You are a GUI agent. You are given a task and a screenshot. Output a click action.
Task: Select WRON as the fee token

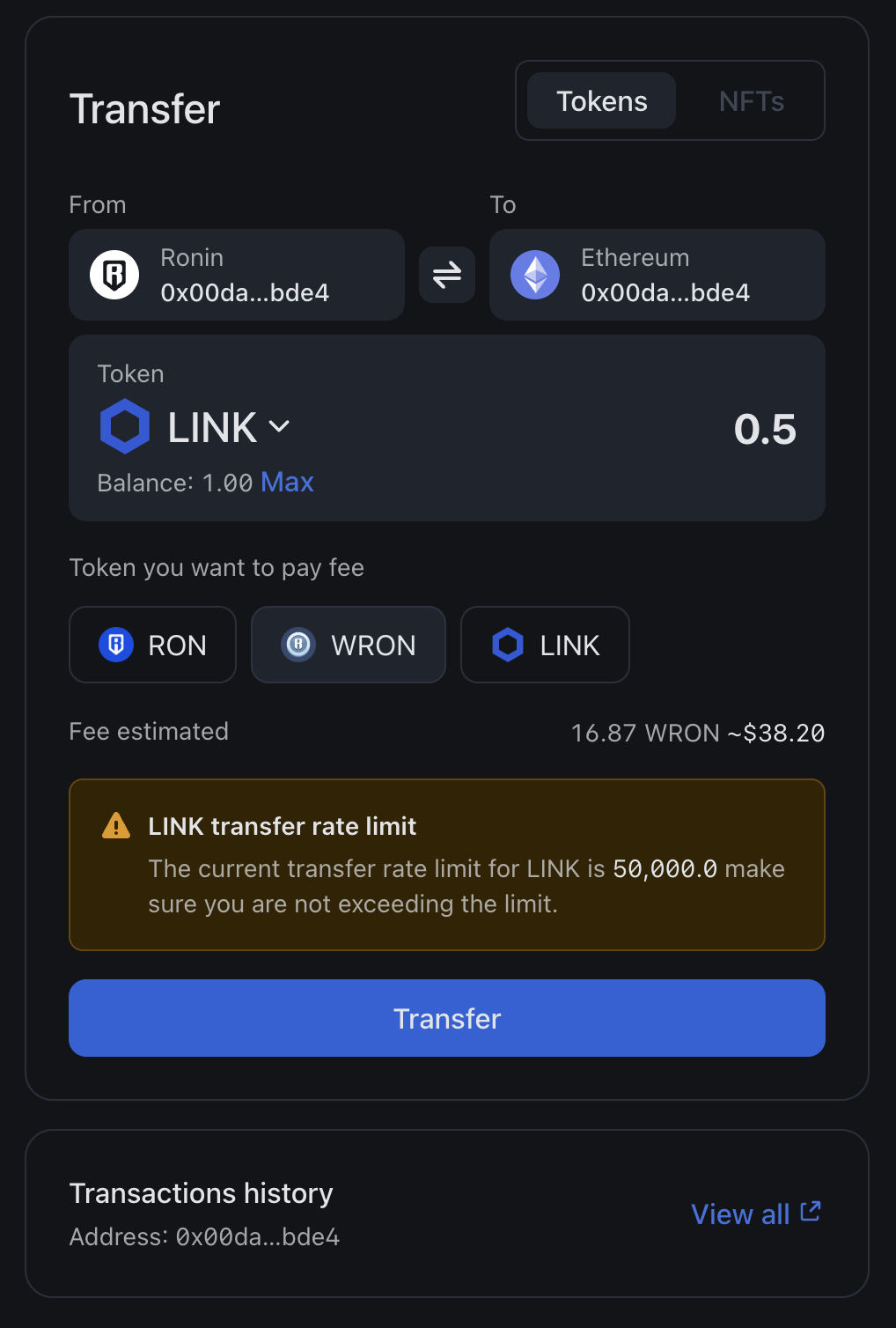tap(349, 645)
